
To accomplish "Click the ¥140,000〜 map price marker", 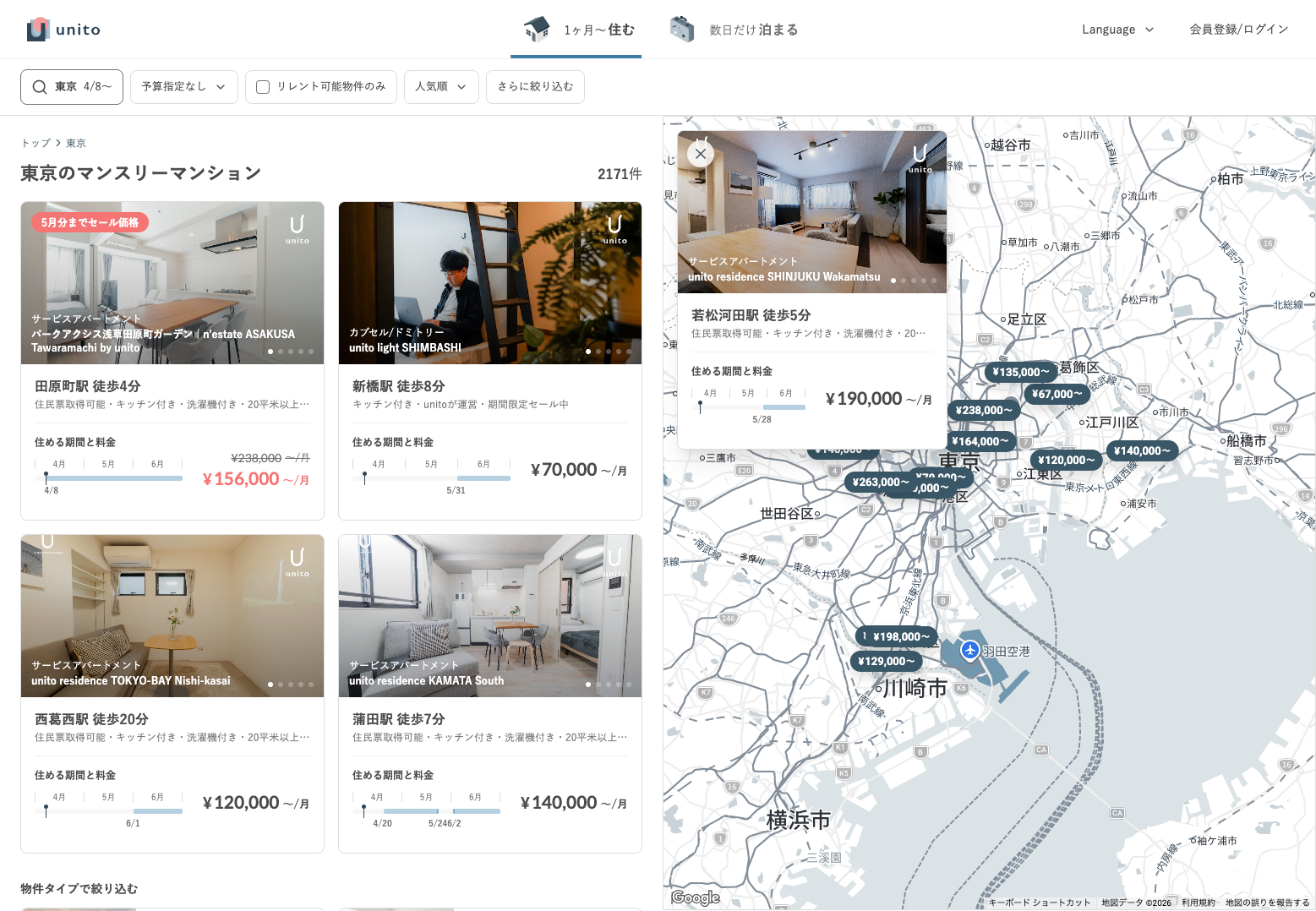I will coord(1142,451).
